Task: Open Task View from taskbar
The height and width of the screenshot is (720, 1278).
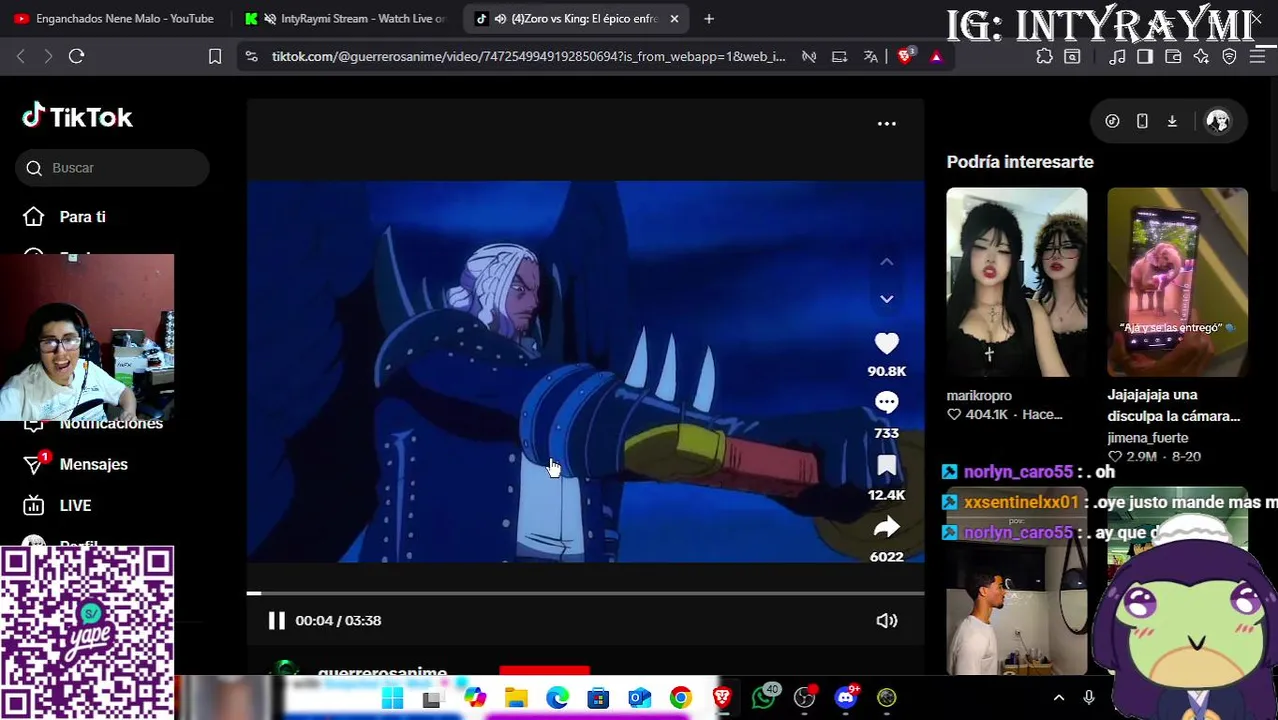Action: tap(432, 698)
